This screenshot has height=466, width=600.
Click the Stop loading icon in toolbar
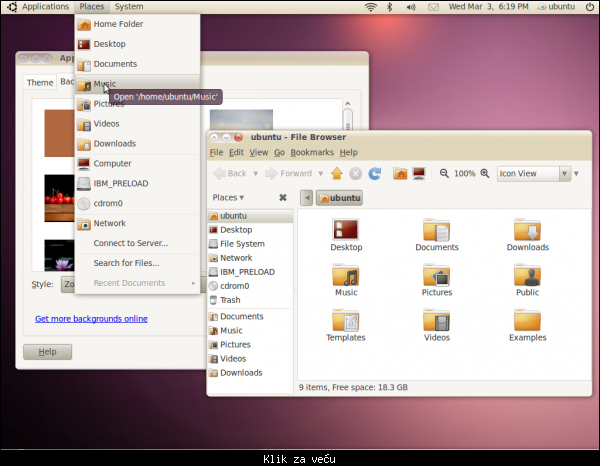356,173
